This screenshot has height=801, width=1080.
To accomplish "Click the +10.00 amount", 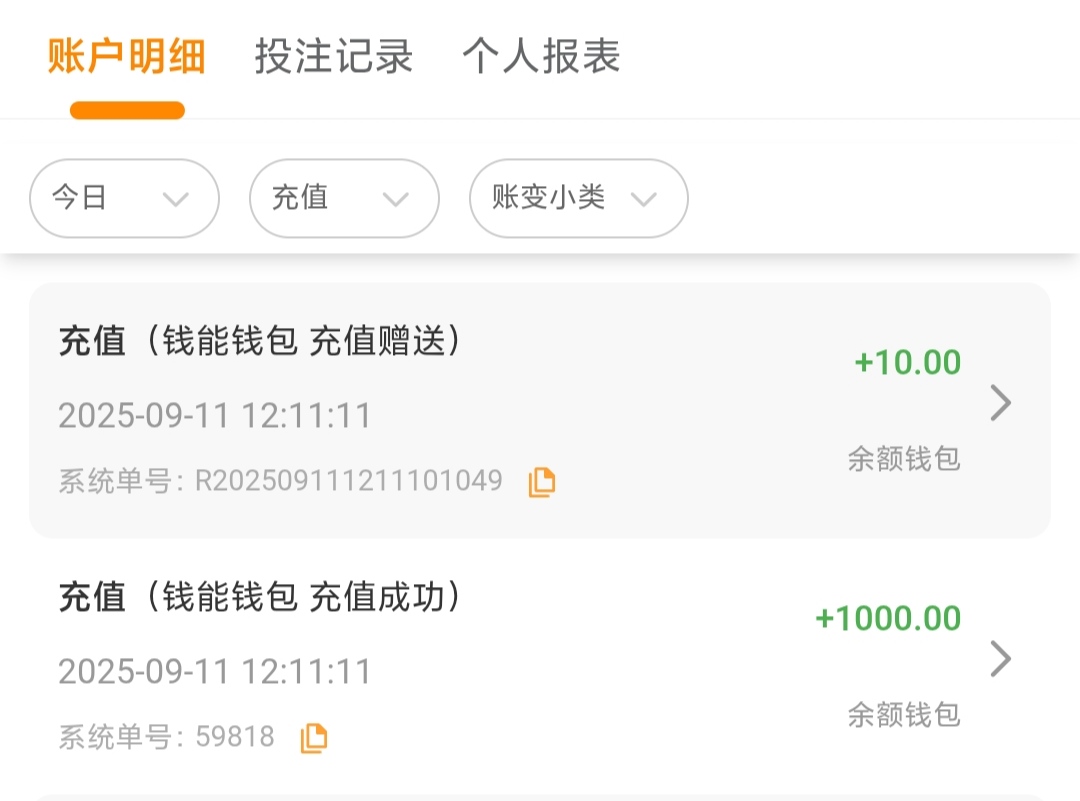I will [908, 362].
